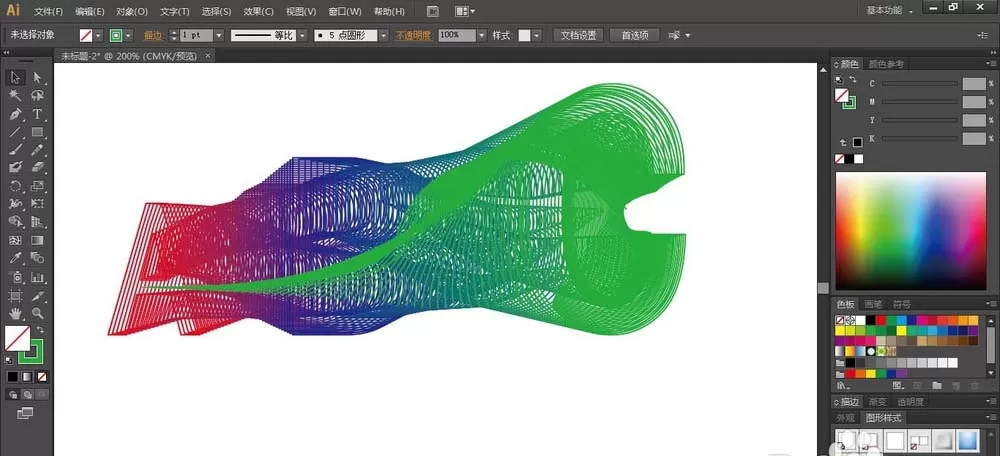Screen dimensions: 1000x456
Task: Expand the opacity 100% dropdown
Action: 482,36
